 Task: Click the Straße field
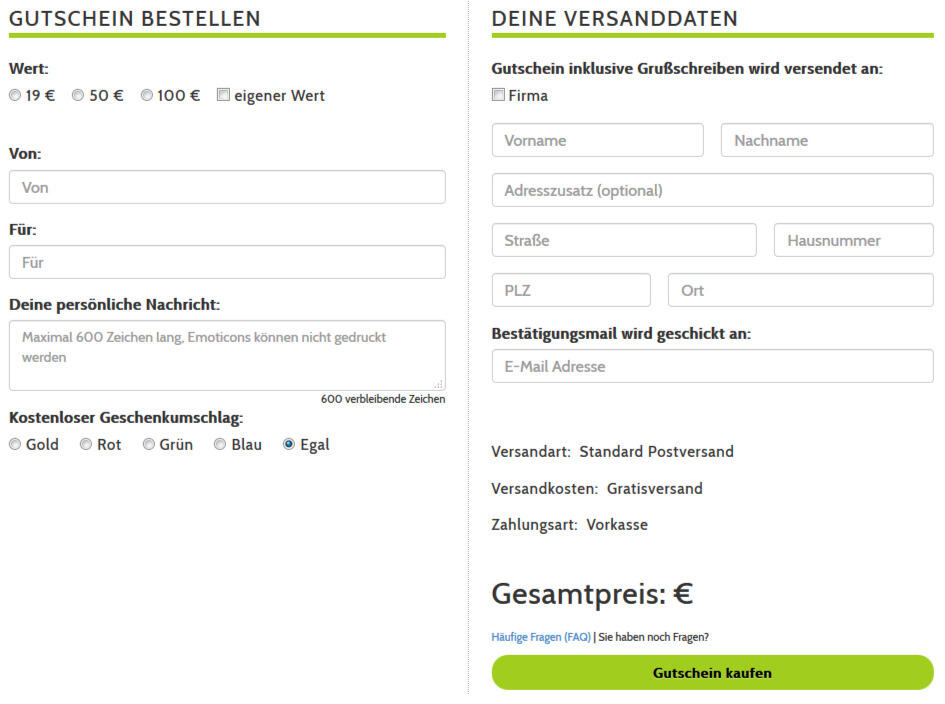(x=624, y=240)
